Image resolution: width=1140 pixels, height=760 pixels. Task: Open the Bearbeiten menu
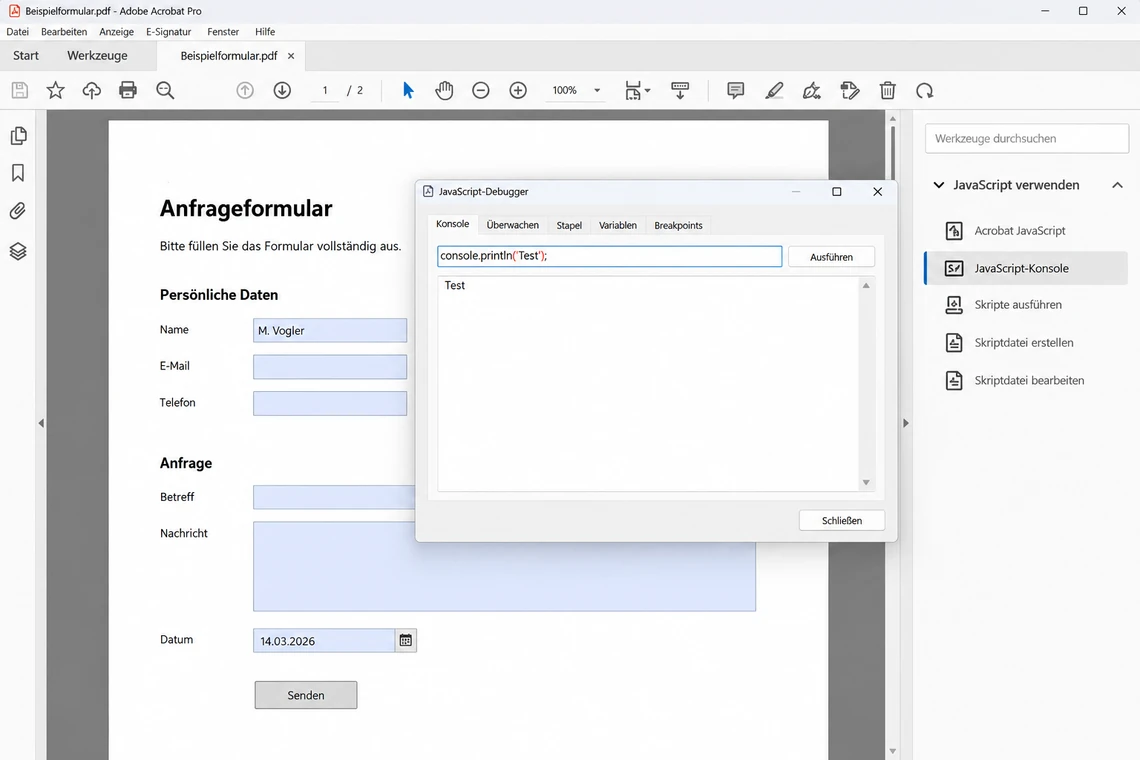(x=64, y=31)
